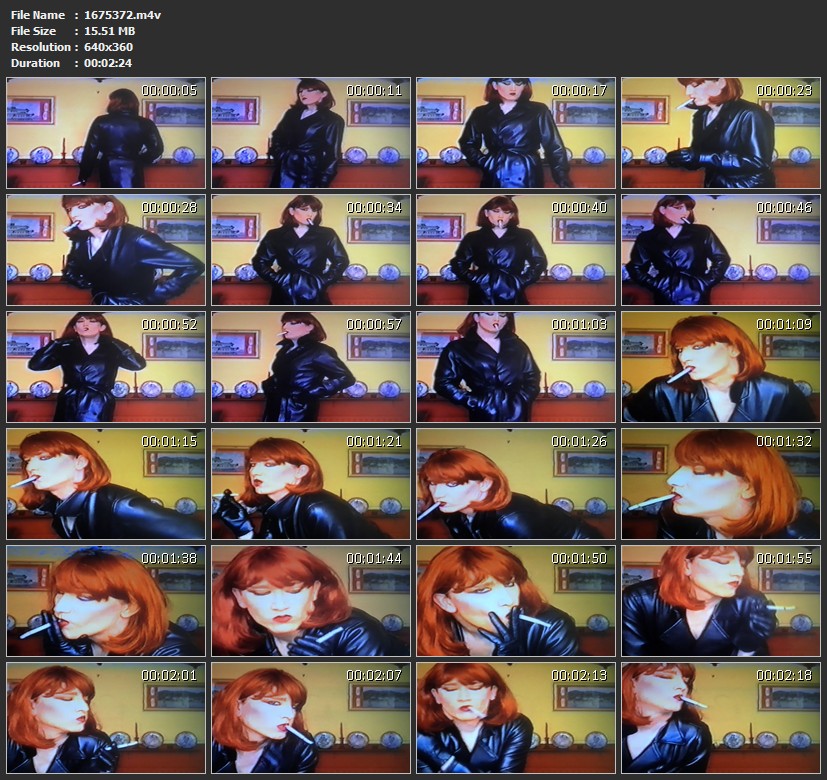Select the frame at 00:00:11

311,133
